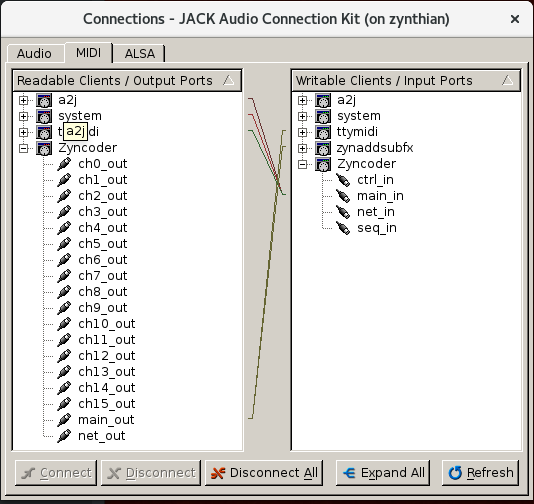The height and width of the screenshot is (504, 534).
Task: Collapse the Zyncoder client in Output Ports
Action: click(x=23, y=148)
